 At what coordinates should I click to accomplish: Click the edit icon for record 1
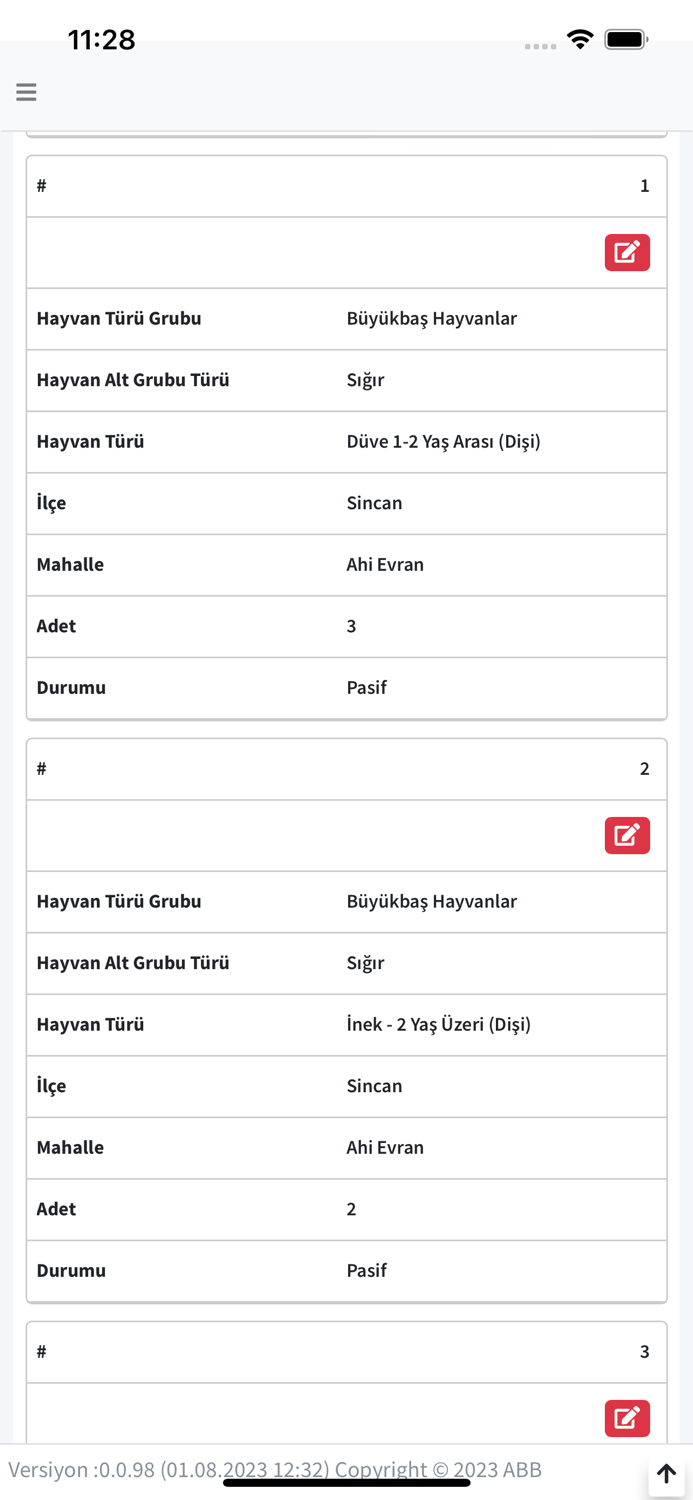[x=627, y=252]
